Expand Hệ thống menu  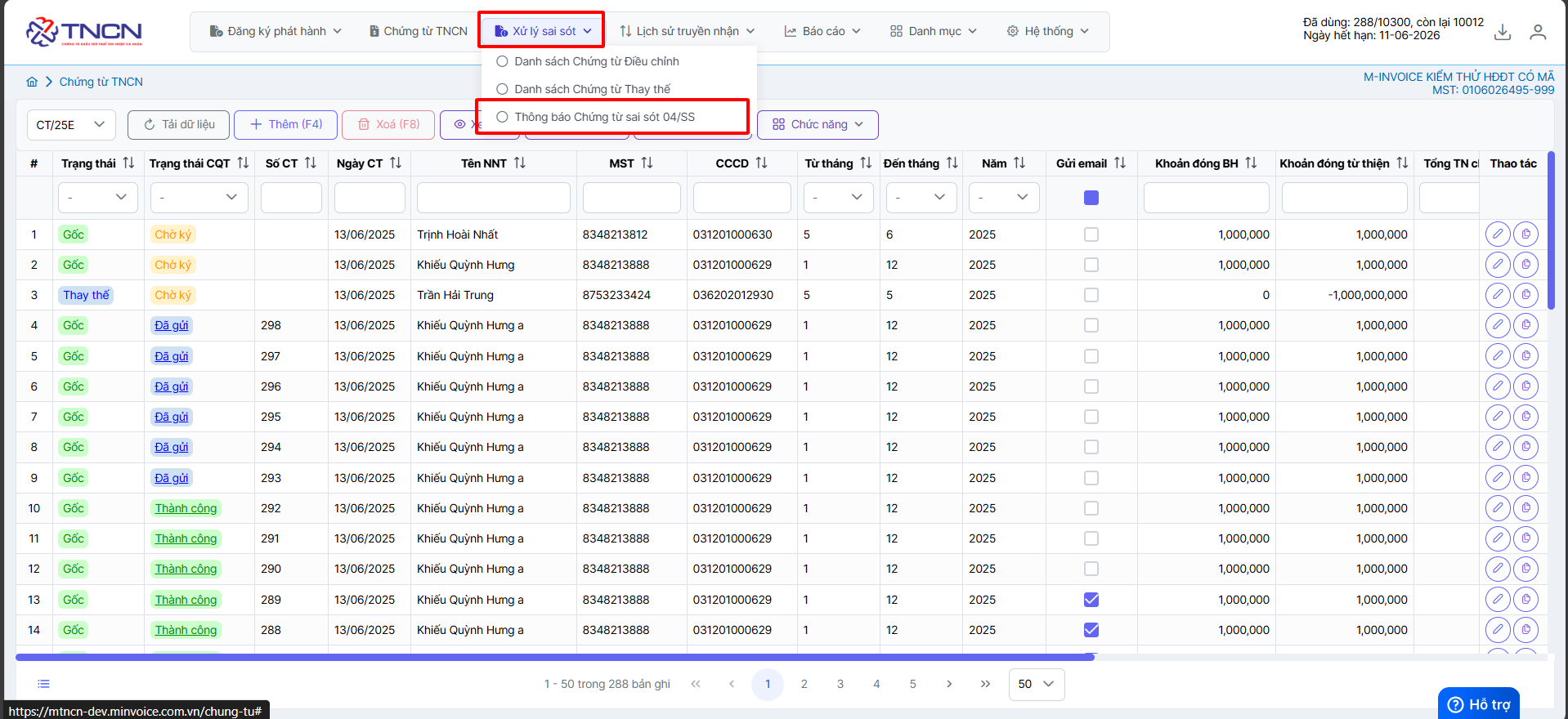click(x=1047, y=32)
